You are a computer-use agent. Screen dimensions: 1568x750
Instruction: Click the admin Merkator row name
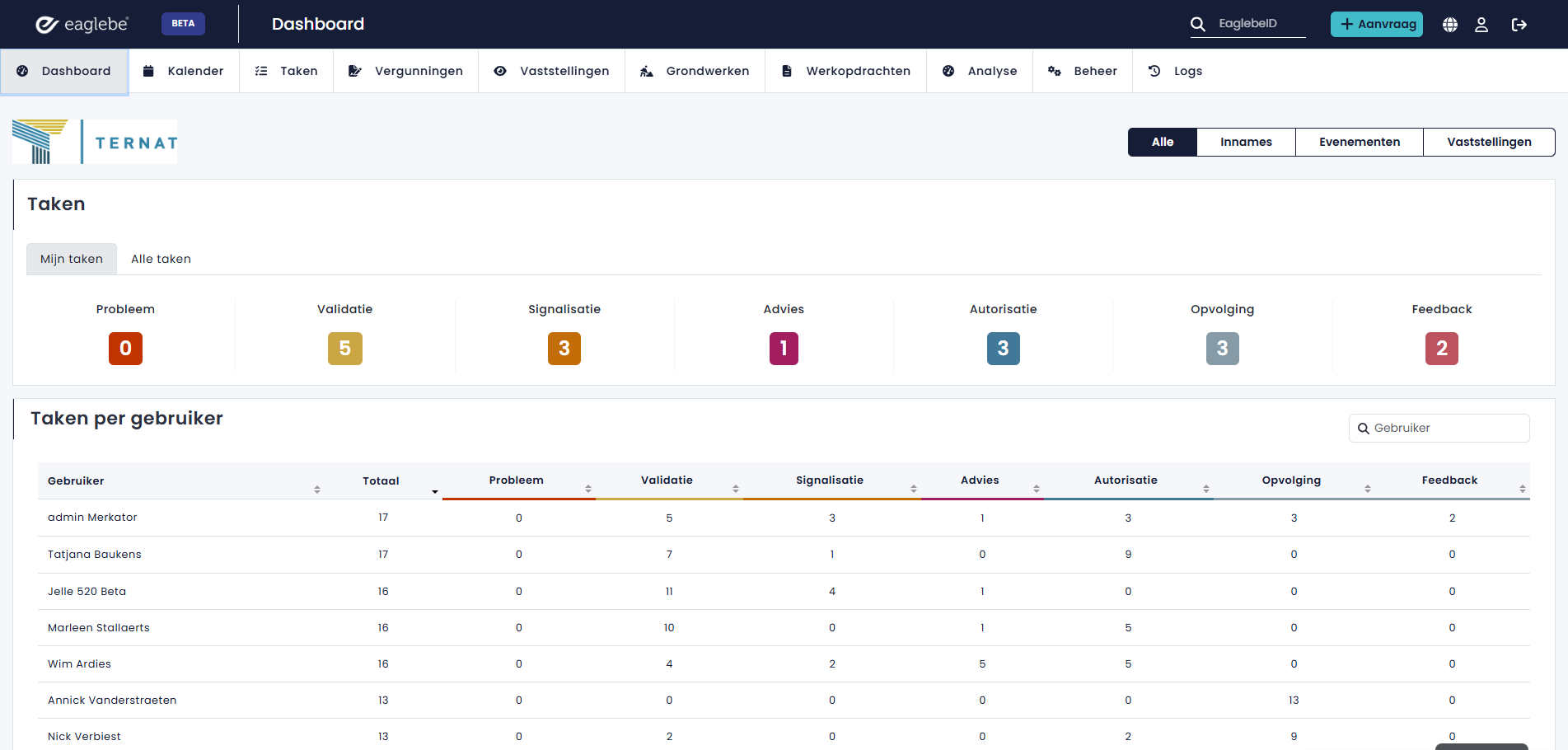pyautogui.click(x=92, y=518)
